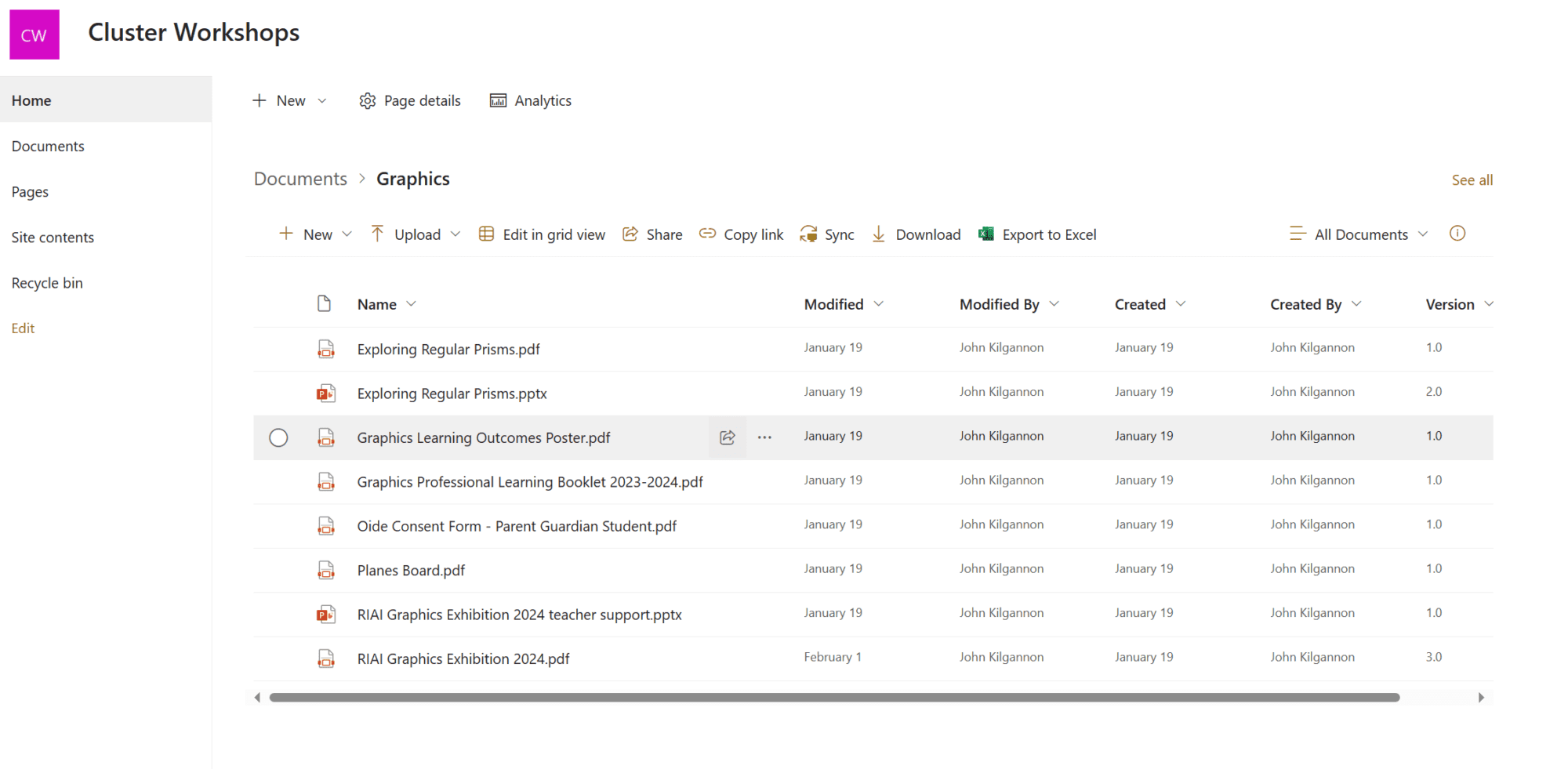Click the See all link
Viewport: 1568px width, 769px height.
coord(1472,180)
